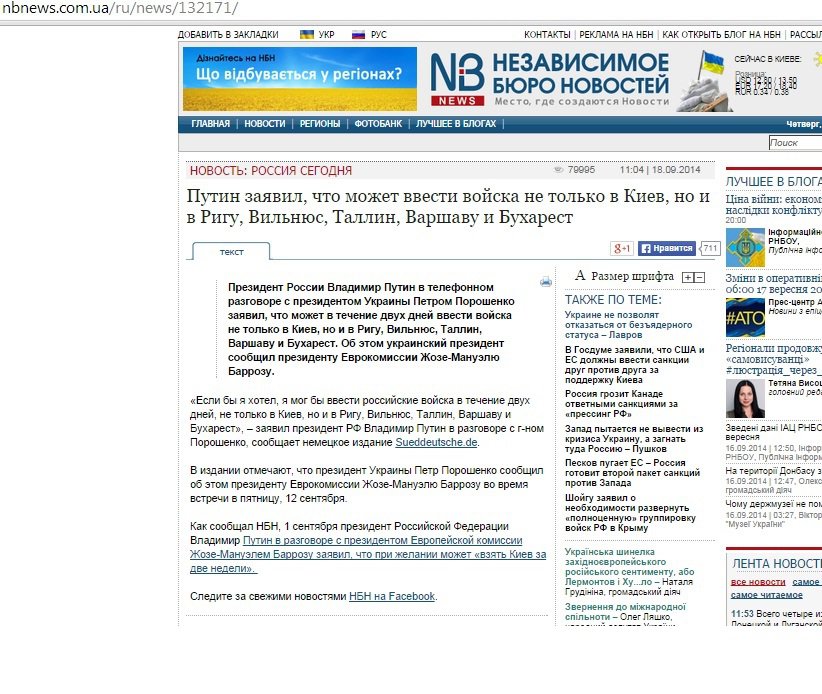Click the Facebook Нравится like button
Image resolution: width=822 pixels, height=694 pixels.
(x=667, y=248)
